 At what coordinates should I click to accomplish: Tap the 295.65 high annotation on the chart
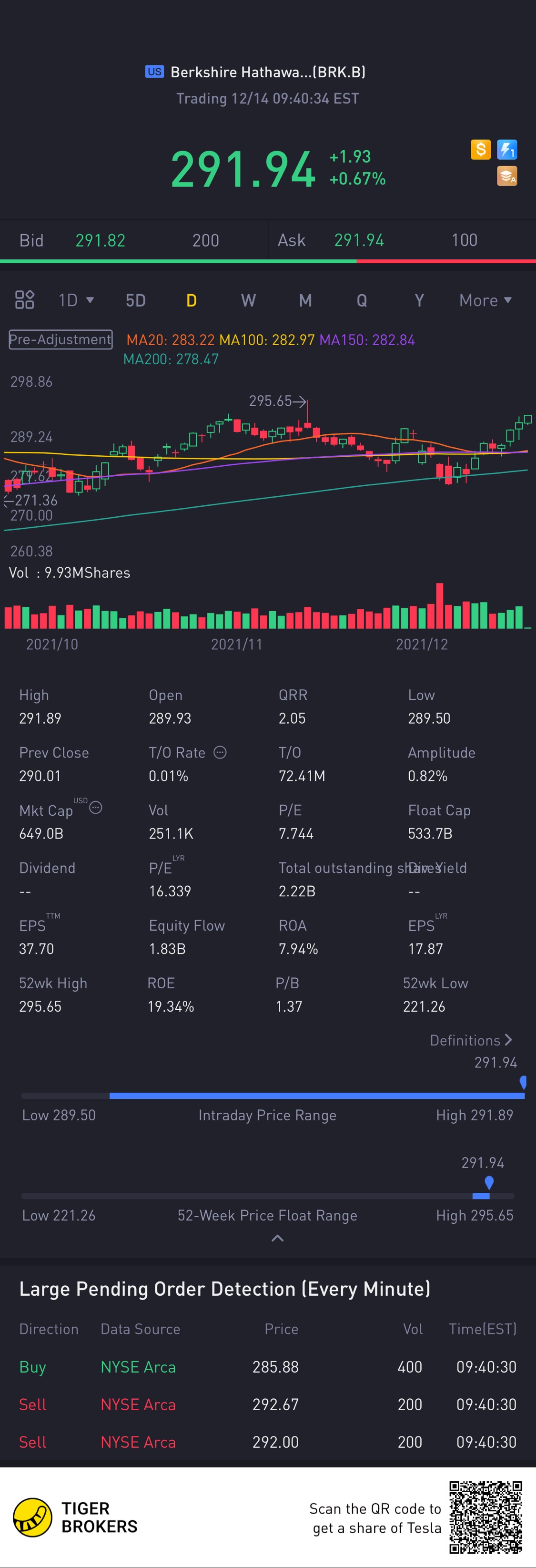point(277,401)
